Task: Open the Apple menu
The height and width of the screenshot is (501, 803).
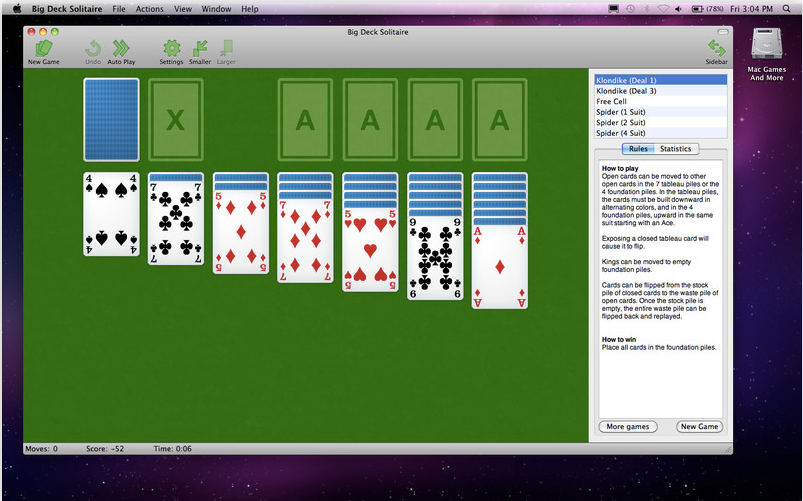Action: pos(17,9)
